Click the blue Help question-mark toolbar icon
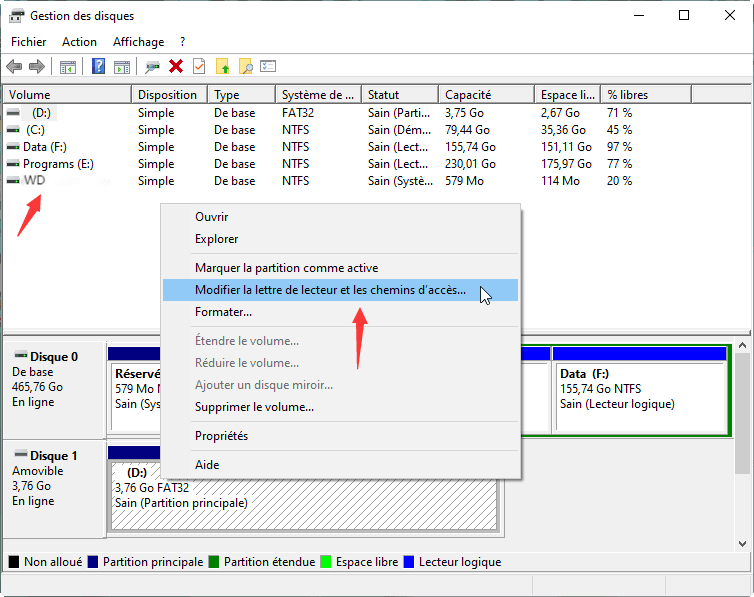Screen dimensions: 754x597 coord(99,66)
